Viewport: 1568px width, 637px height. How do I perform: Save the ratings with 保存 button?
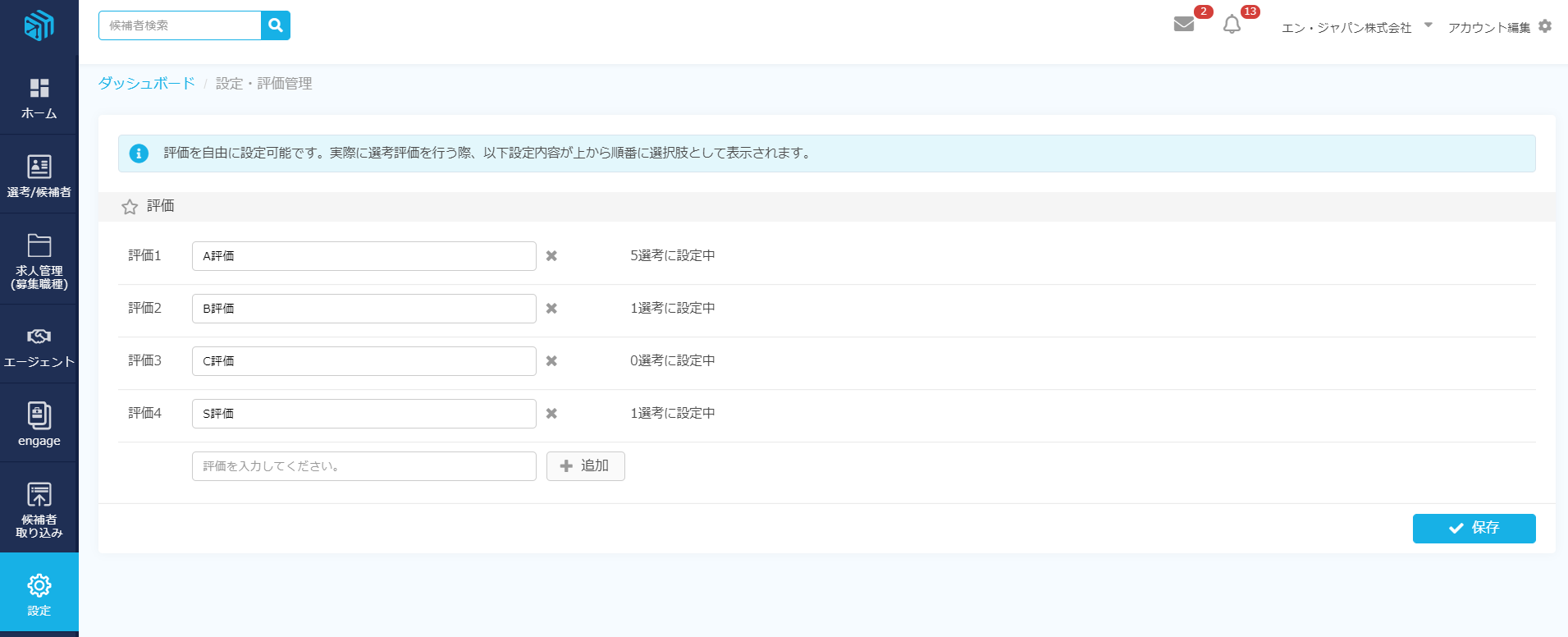(x=1474, y=529)
